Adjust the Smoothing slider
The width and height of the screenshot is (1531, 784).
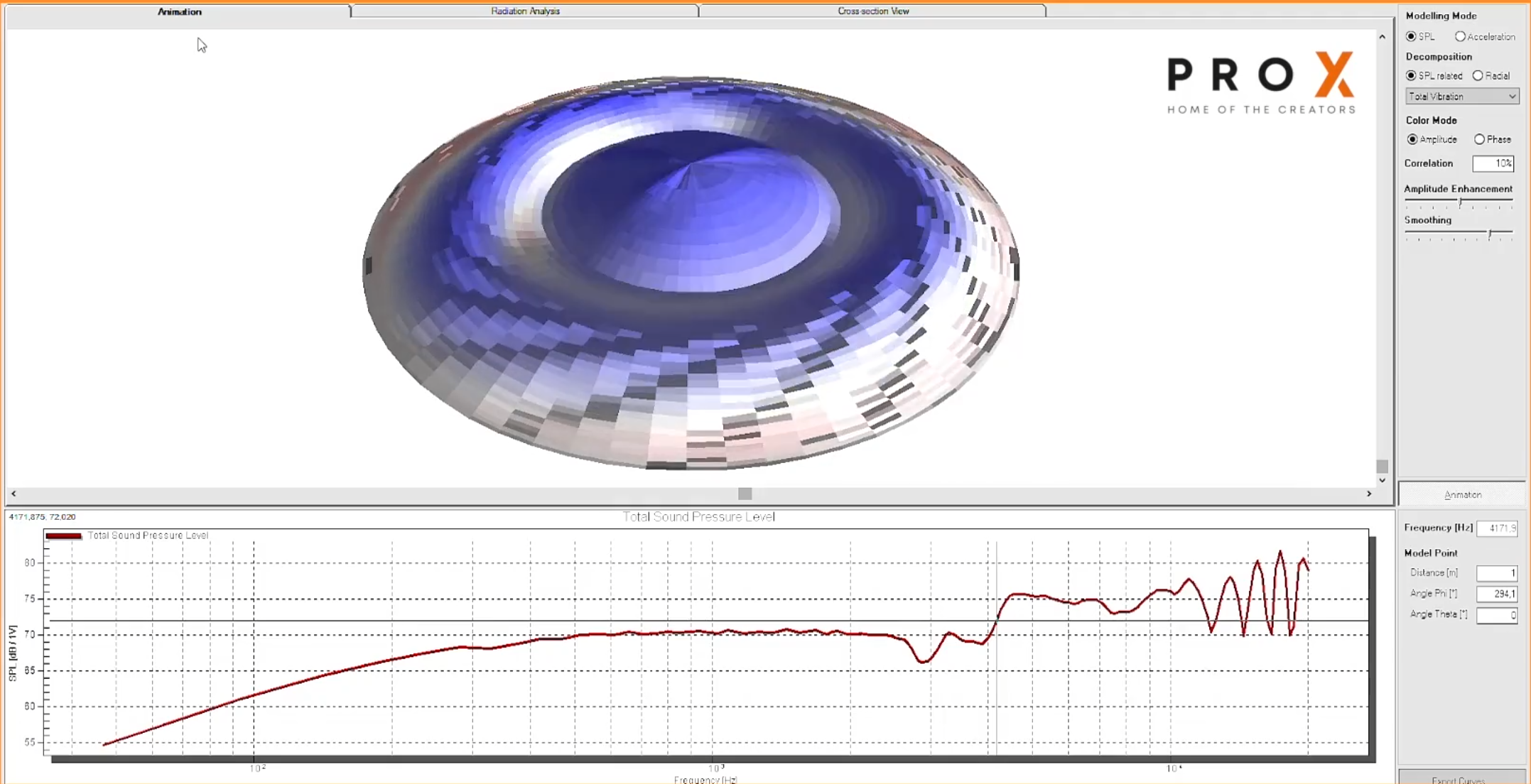pyautogui.click(x=1490, y=234)
